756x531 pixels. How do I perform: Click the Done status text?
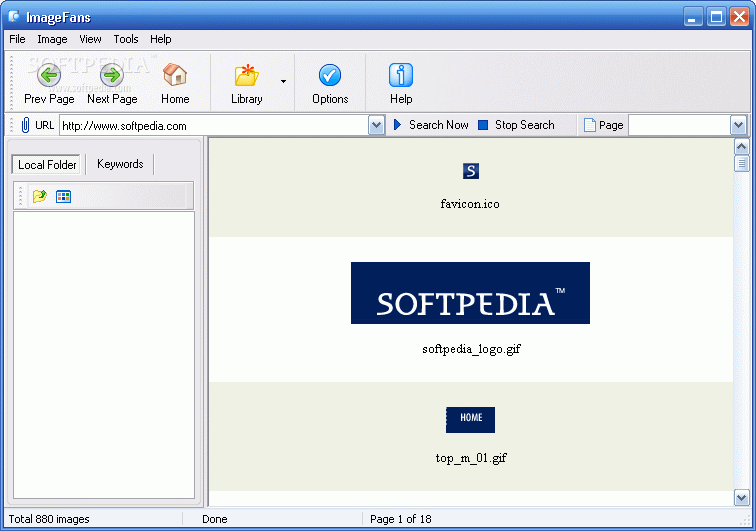point(215,519)
